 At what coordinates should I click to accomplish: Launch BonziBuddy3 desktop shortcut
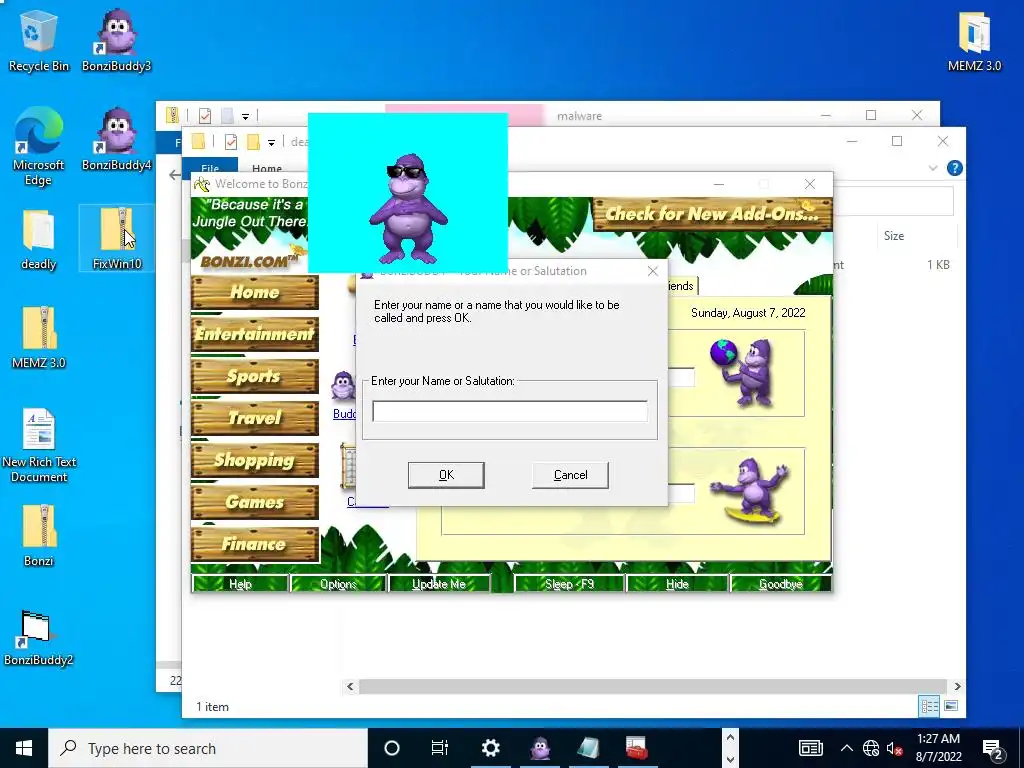click(x=116, y=39)
